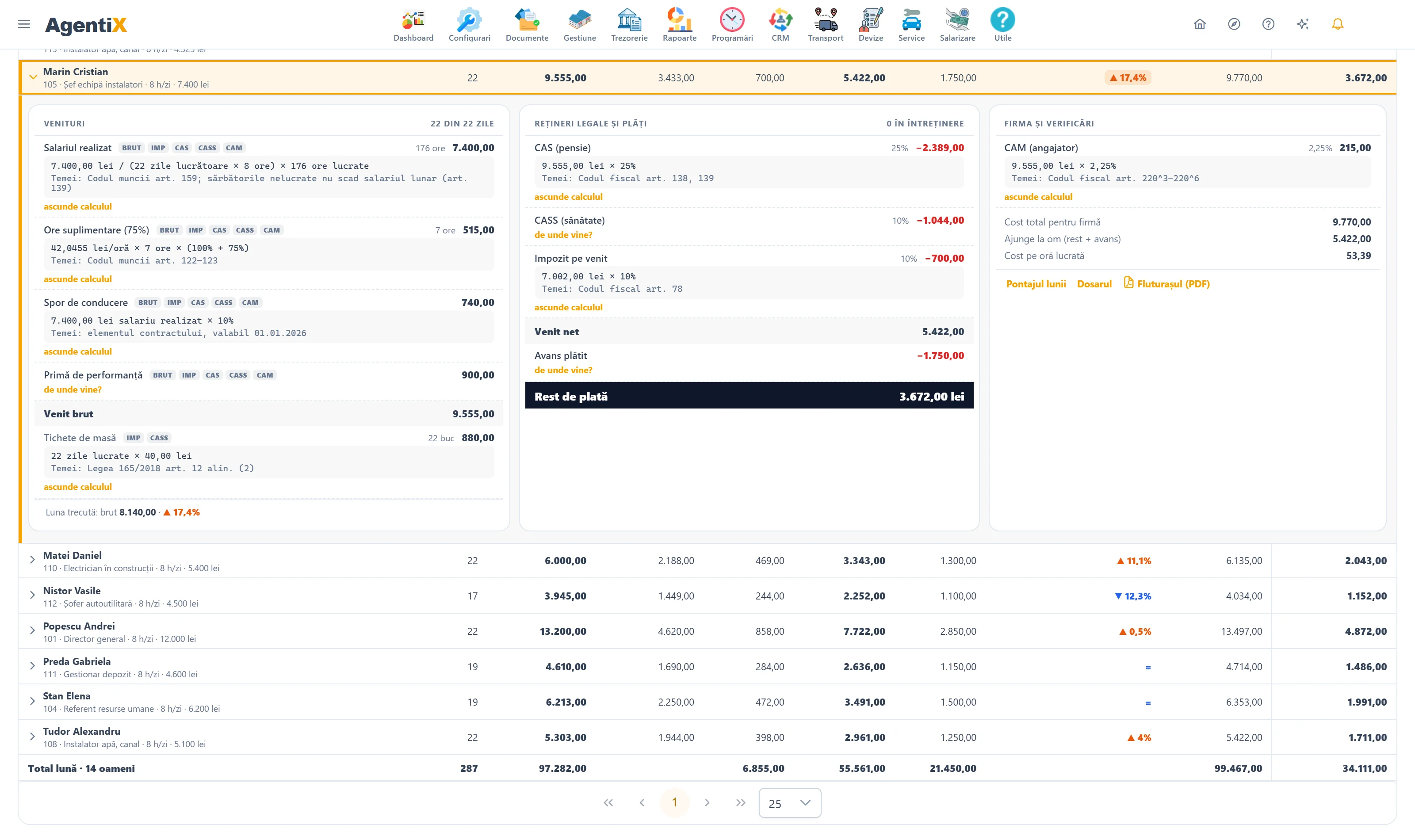Collapse the Marin Cristian row
The height and width of the screenshot is (840, 1415).
pyautogui.click(x=33, y=77)
